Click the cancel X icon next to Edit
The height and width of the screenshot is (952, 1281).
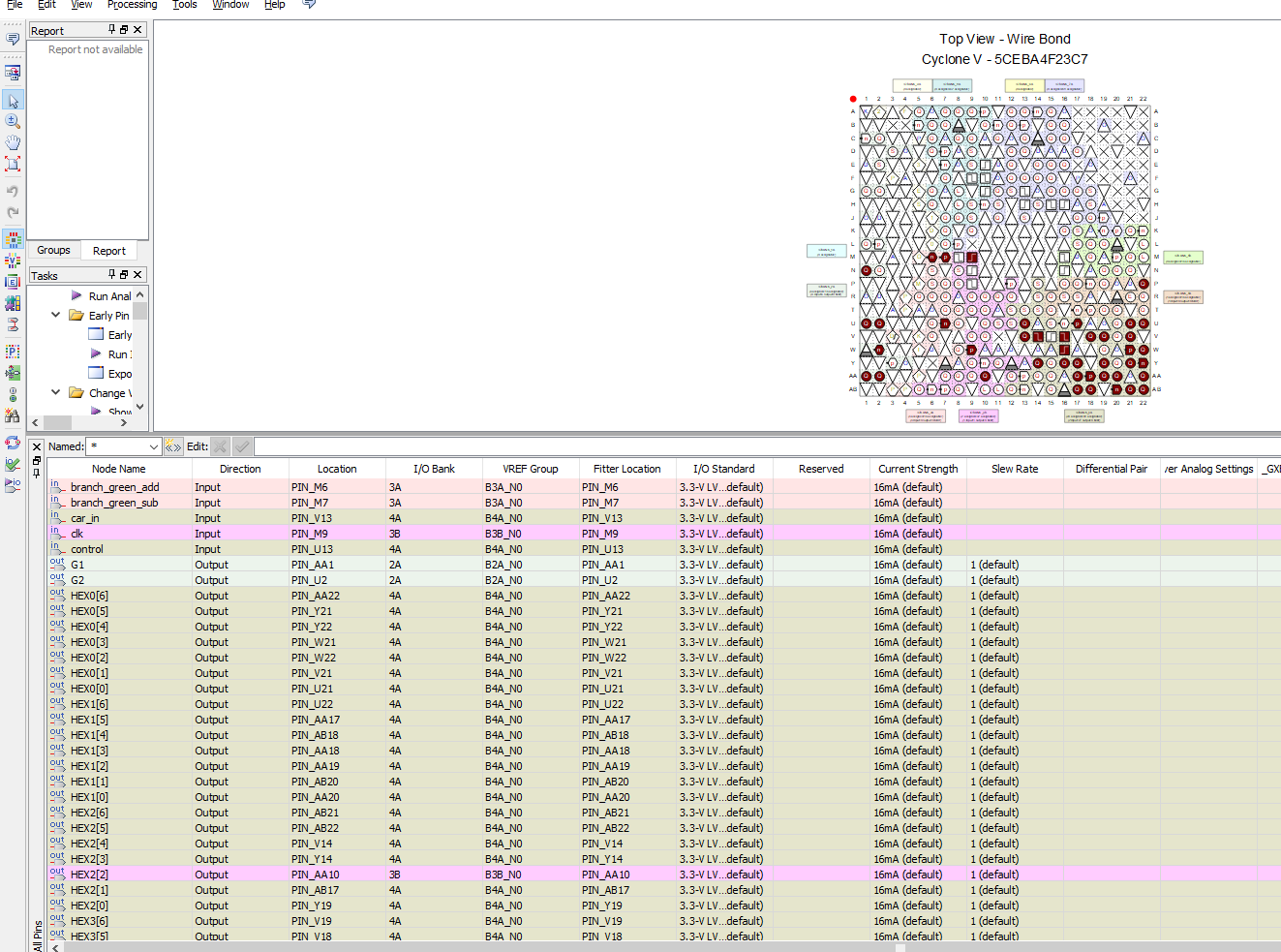(221, 446)
